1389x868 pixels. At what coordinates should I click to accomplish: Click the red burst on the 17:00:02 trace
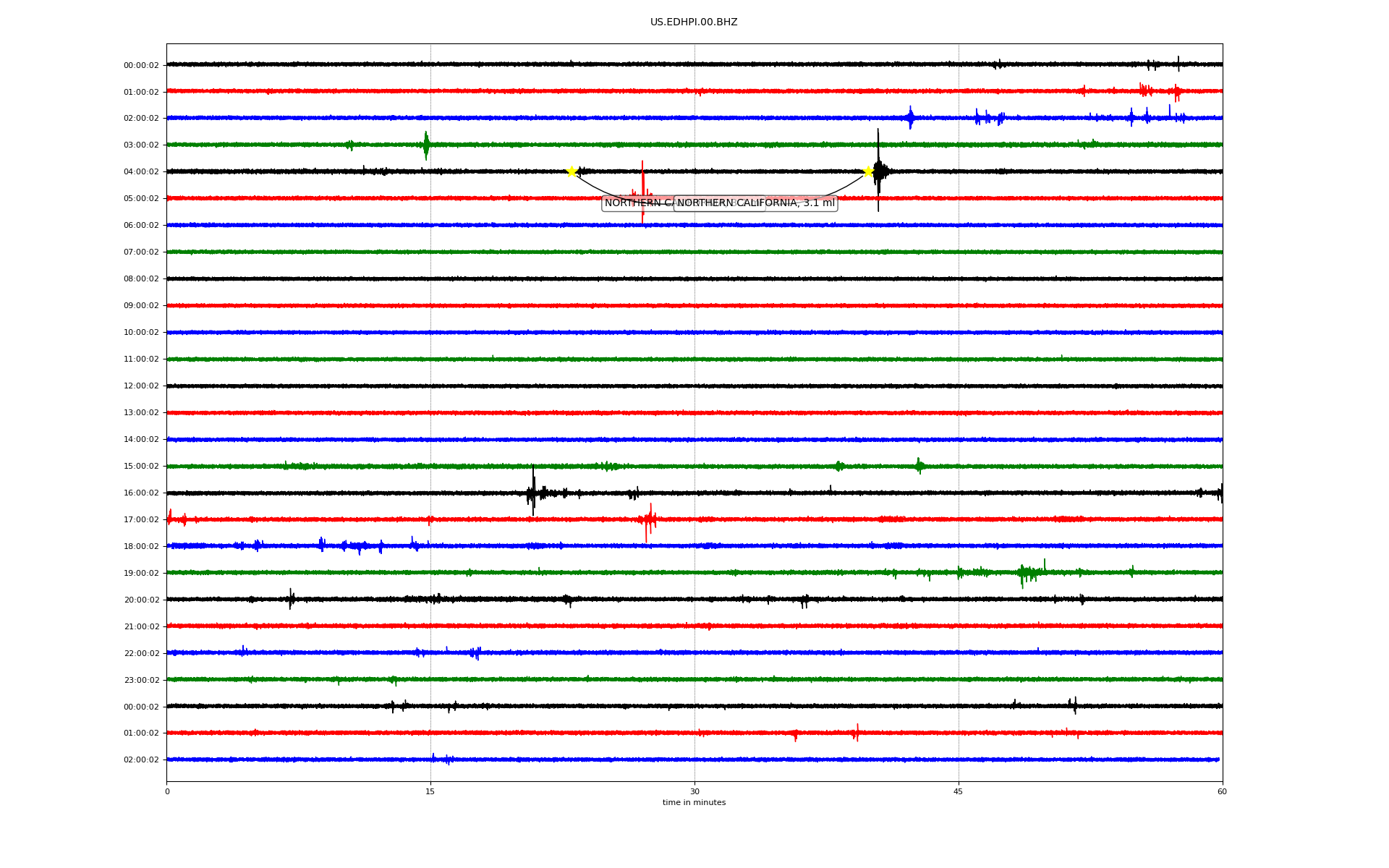click(648, 519)
